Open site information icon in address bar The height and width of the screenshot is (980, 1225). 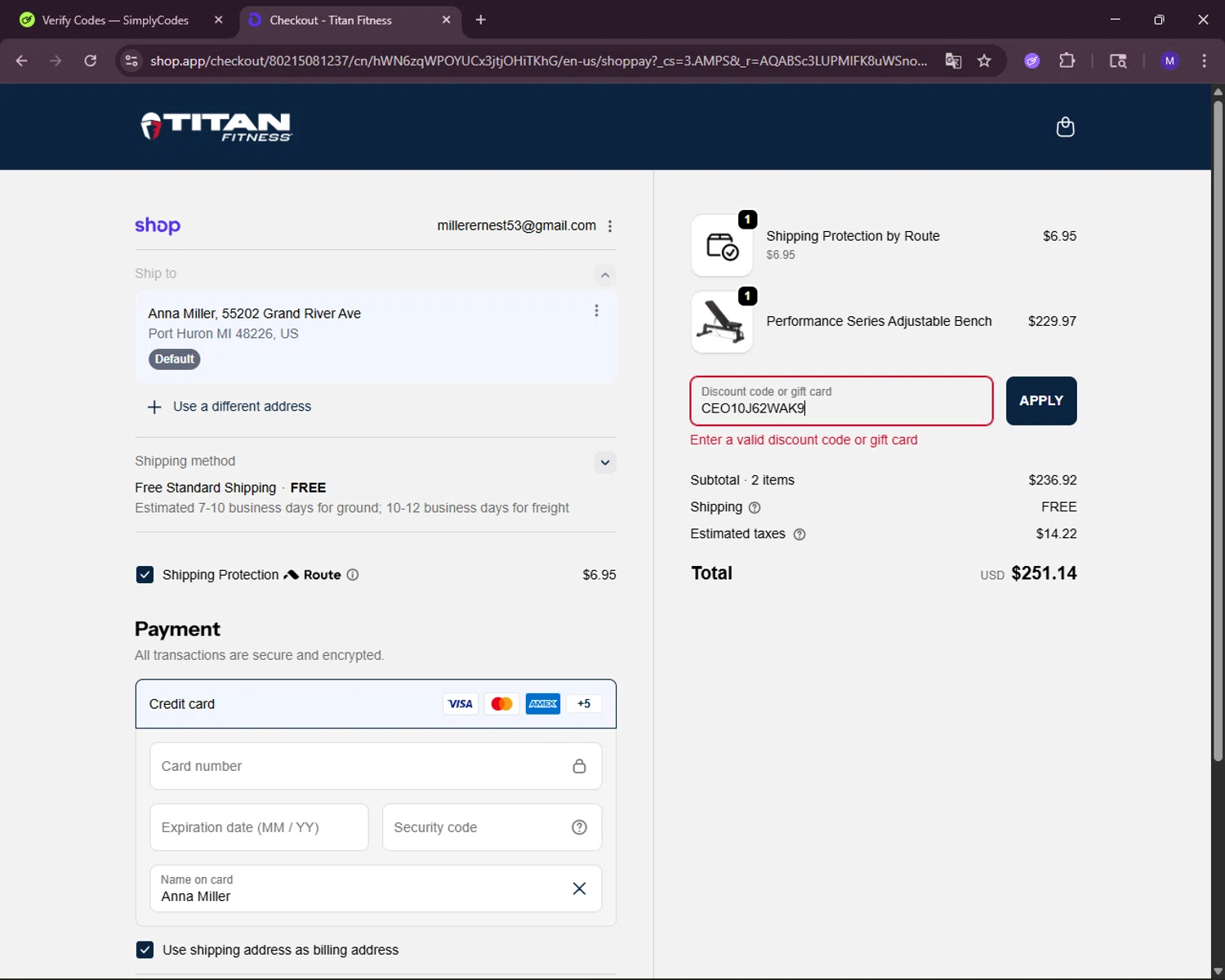point(131,60)
